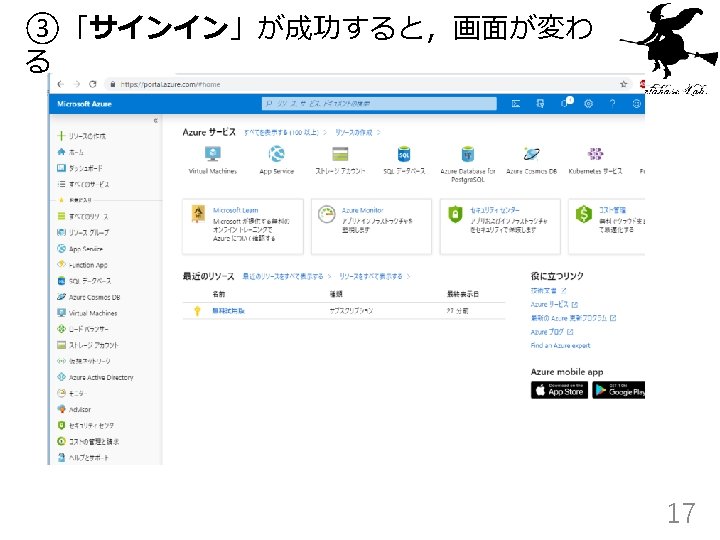Viewport: 720px width, 540px height.
Task: Open ストレージ アカウント in sidebar
Action: 88,345
